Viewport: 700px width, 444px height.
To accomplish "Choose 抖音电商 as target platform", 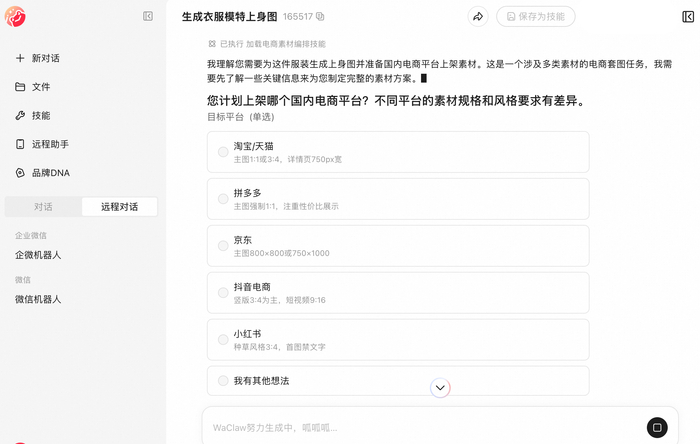I will [x=398, y=293].
